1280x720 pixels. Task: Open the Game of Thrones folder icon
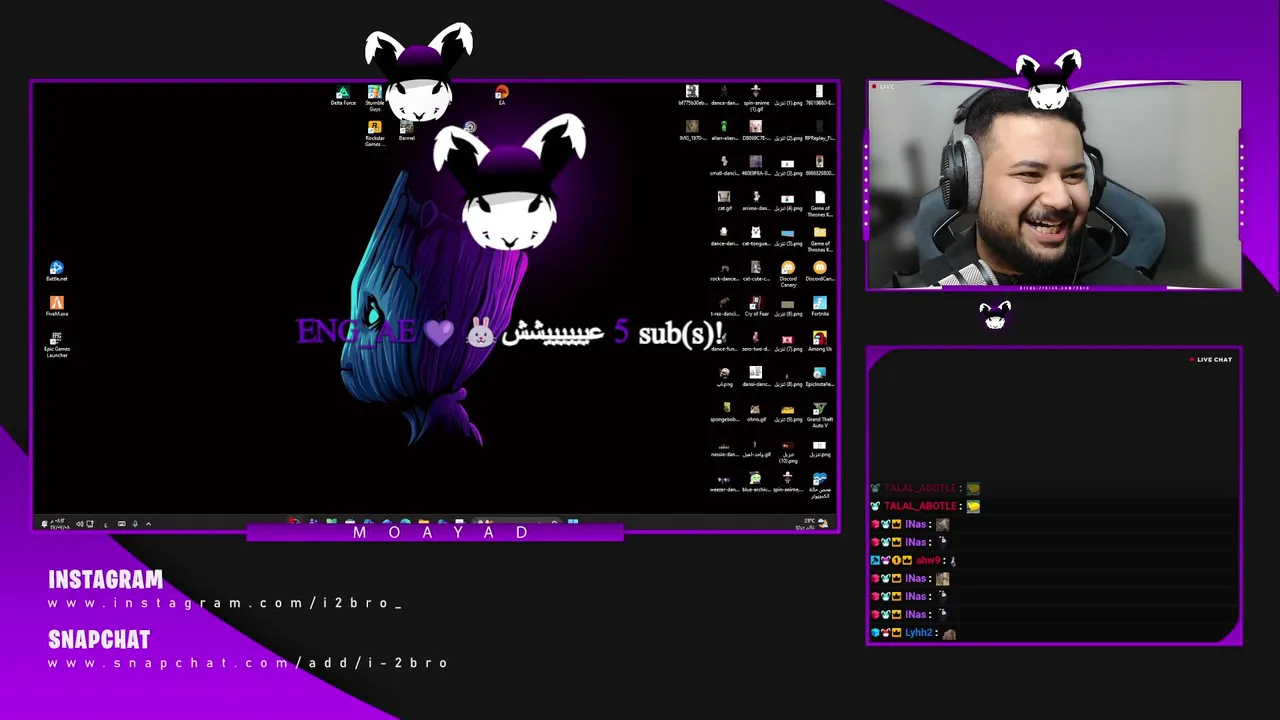(x=820, y=238)
